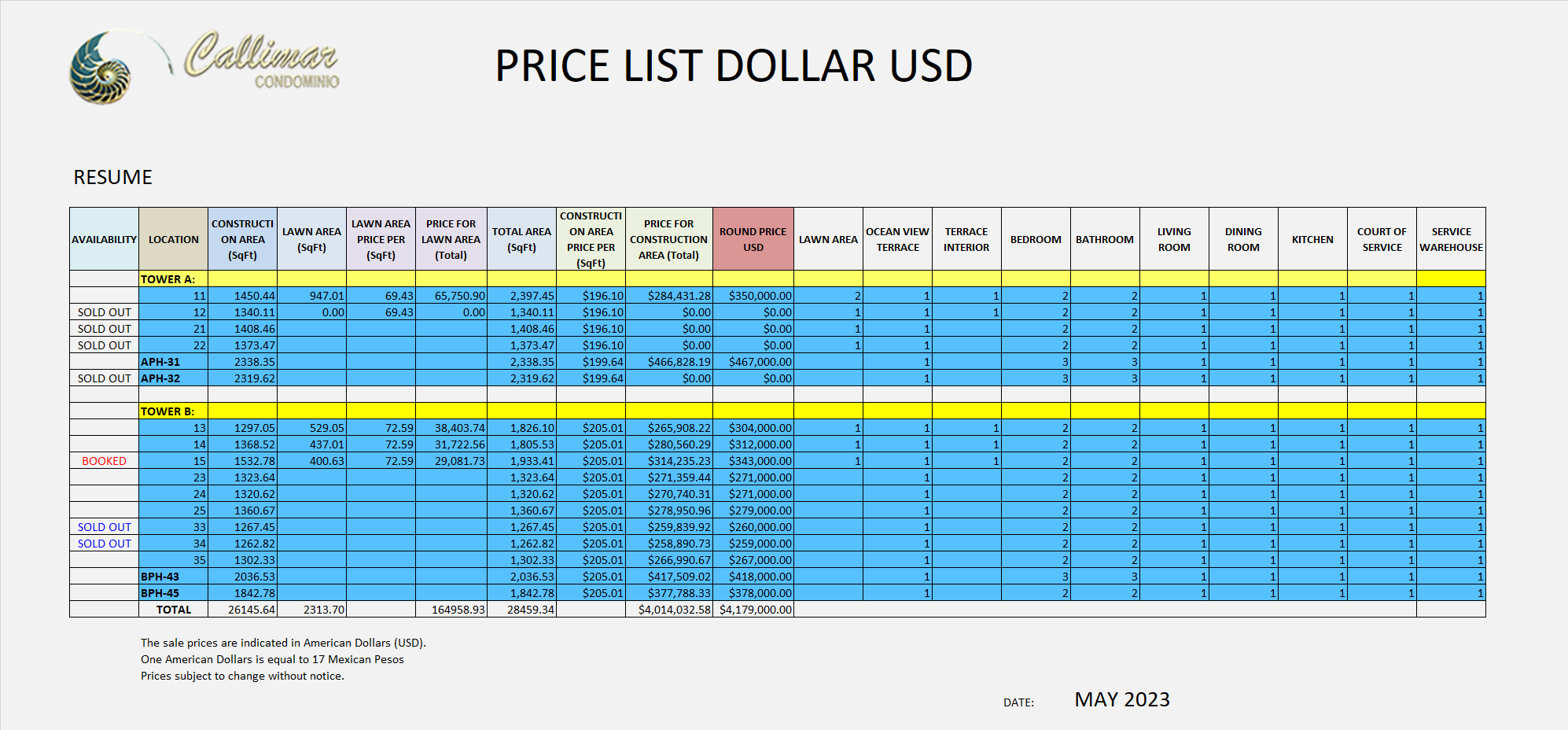Click the AVAILABILITY column header
This screenshot has width=1568, height=730.
tap(104, 240)
